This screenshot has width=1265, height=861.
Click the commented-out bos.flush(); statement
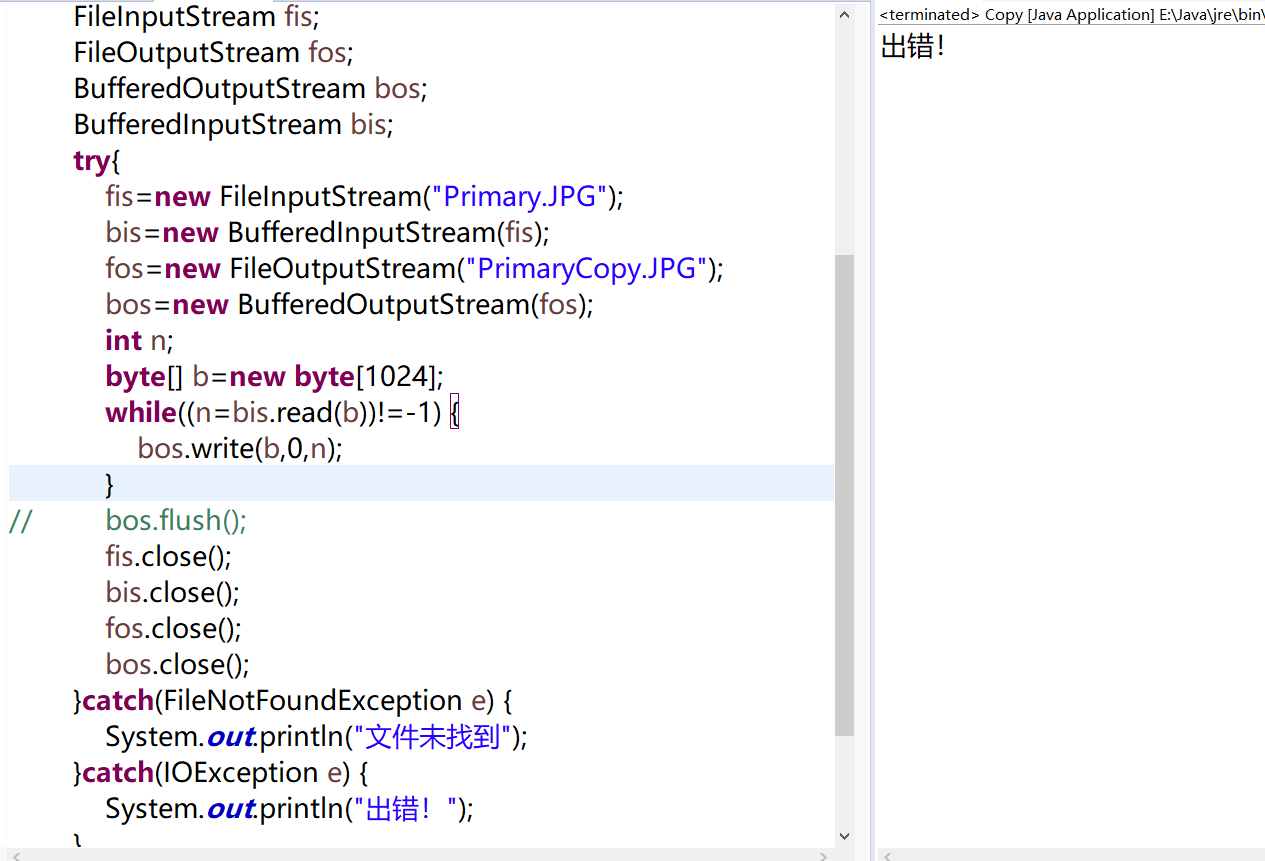[176, 520]
